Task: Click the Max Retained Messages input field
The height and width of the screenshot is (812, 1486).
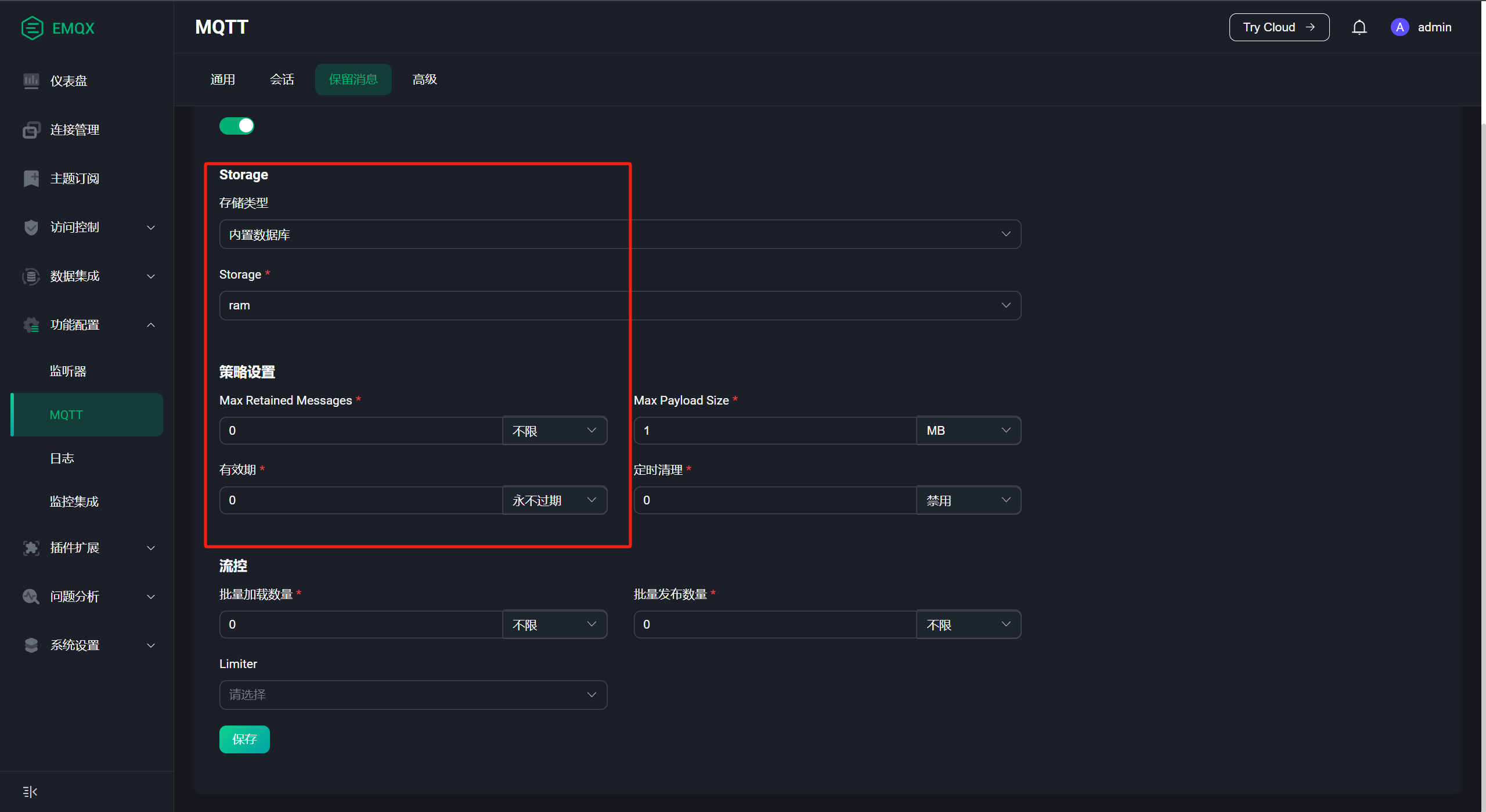Action: (x=360, y=431)
